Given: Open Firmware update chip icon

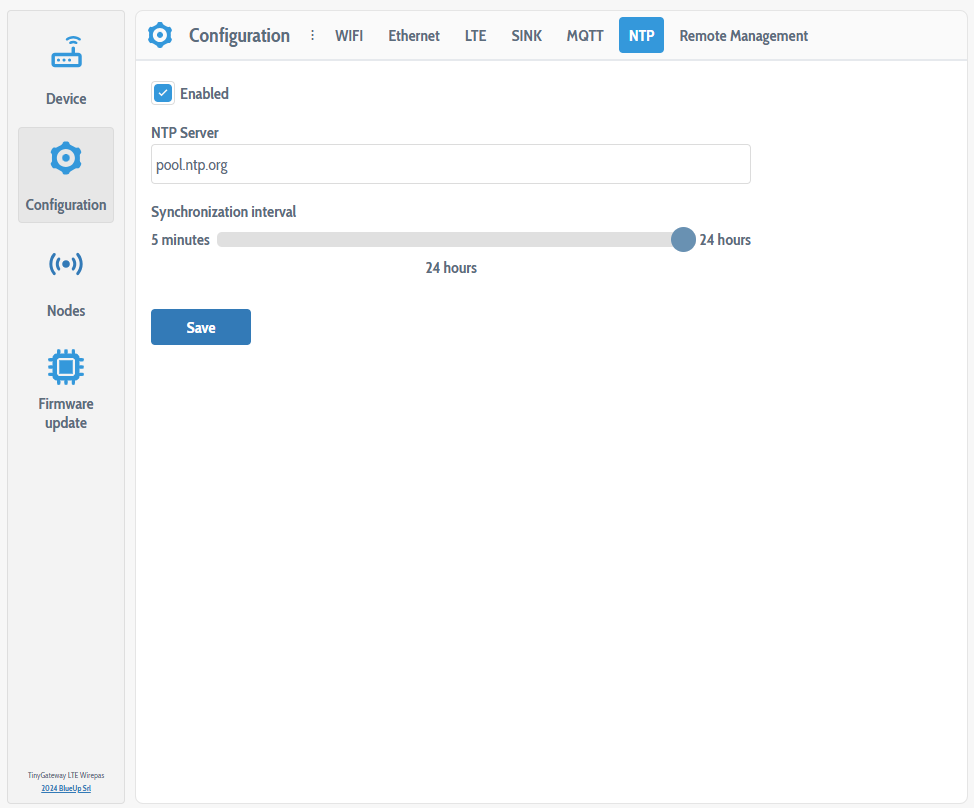Looking at the screenshot, I should [x=66, y=367].
